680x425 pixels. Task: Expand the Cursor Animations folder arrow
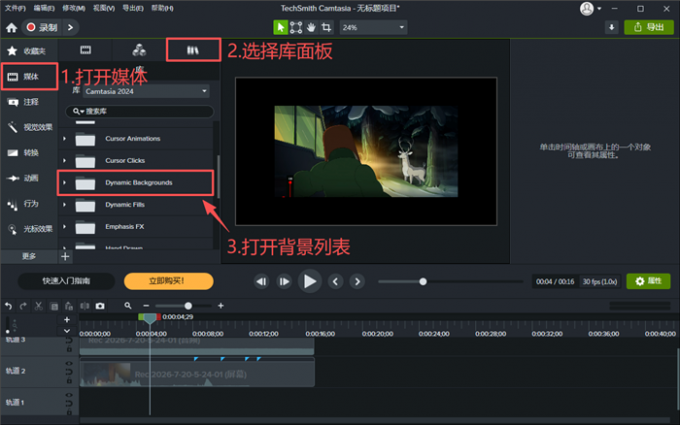point(64,139)
